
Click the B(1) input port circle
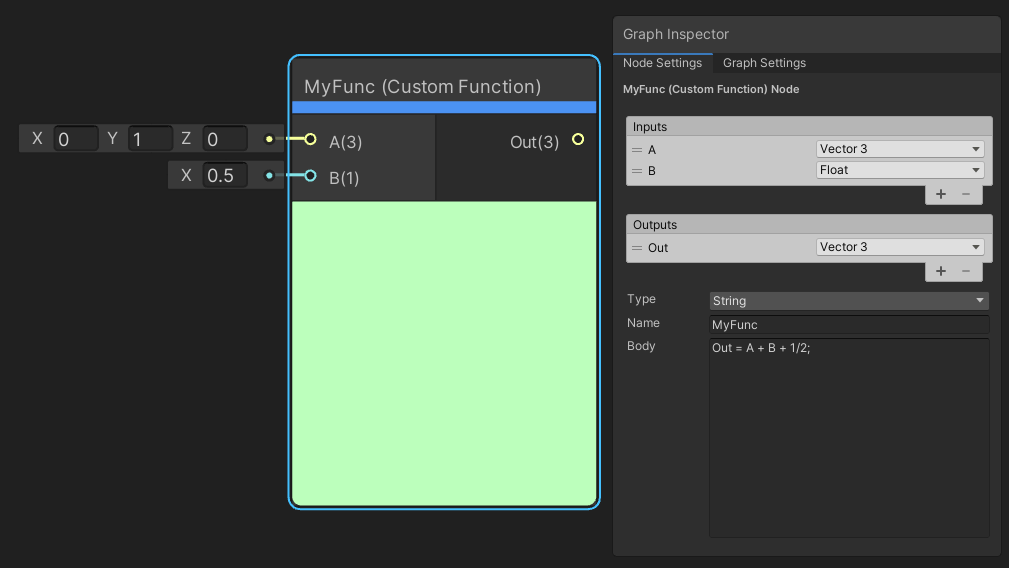(x=310, y=177)
